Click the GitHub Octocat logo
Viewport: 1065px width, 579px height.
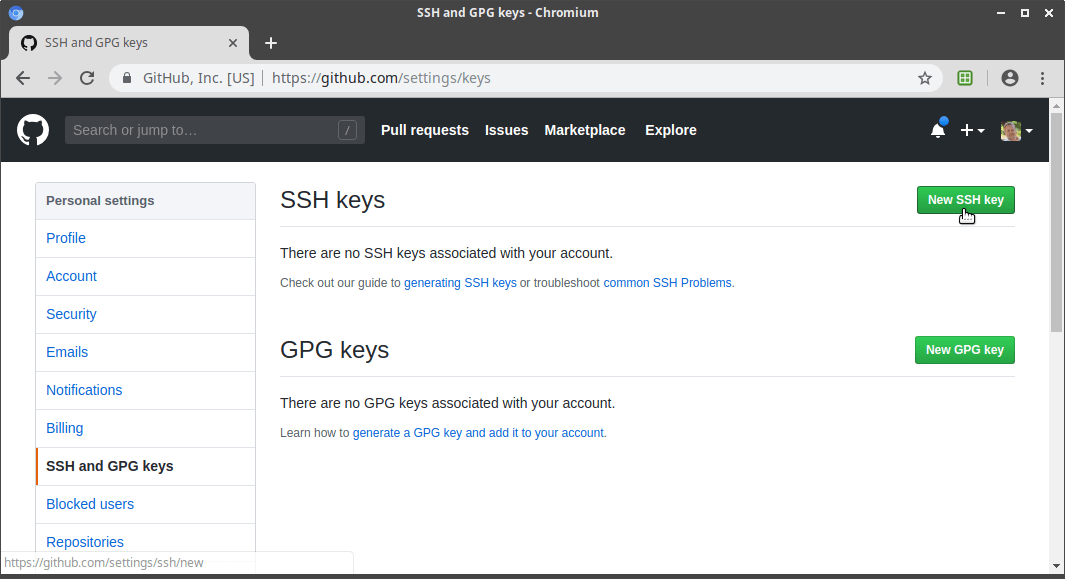click(x=33, y=130)
